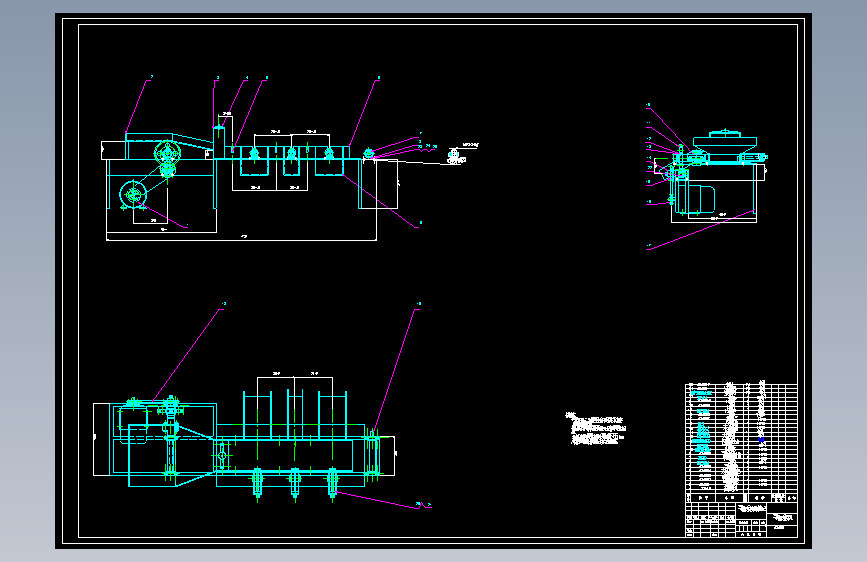This screenshot has height=562, width=867.
Task: Select the magenta leader pointing to plan view motor
Action: pyautogui.click(x=187, y=356)
